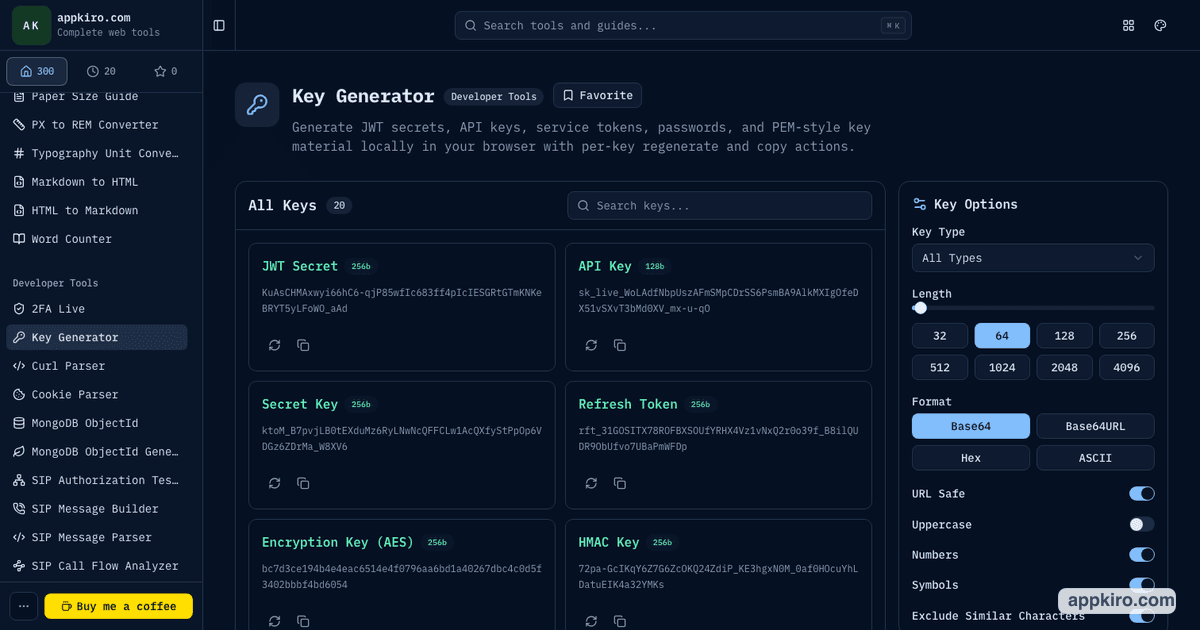Screen dimensions: 1200x630
Task: Copy the API Key value
Action: [x=620, y=345]
